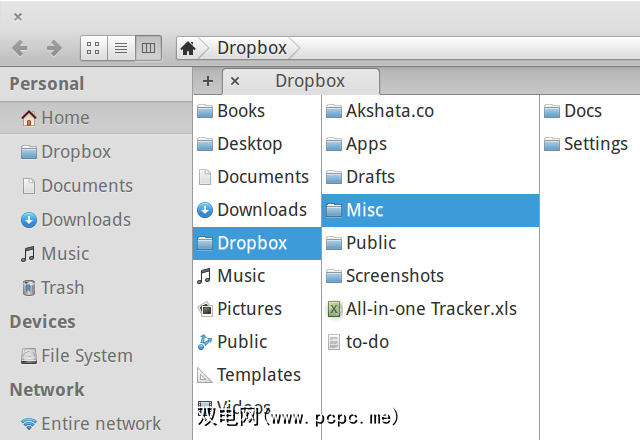Select the Templates folder

[x=257, y=375]
